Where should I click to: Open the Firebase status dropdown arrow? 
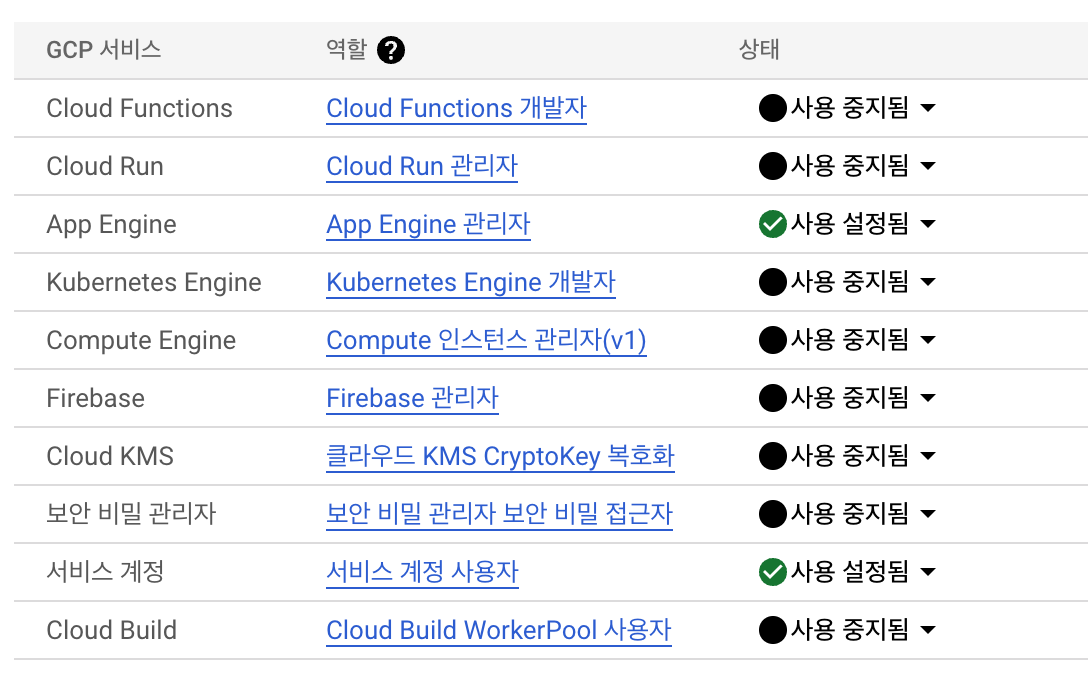tap(928, 398)
